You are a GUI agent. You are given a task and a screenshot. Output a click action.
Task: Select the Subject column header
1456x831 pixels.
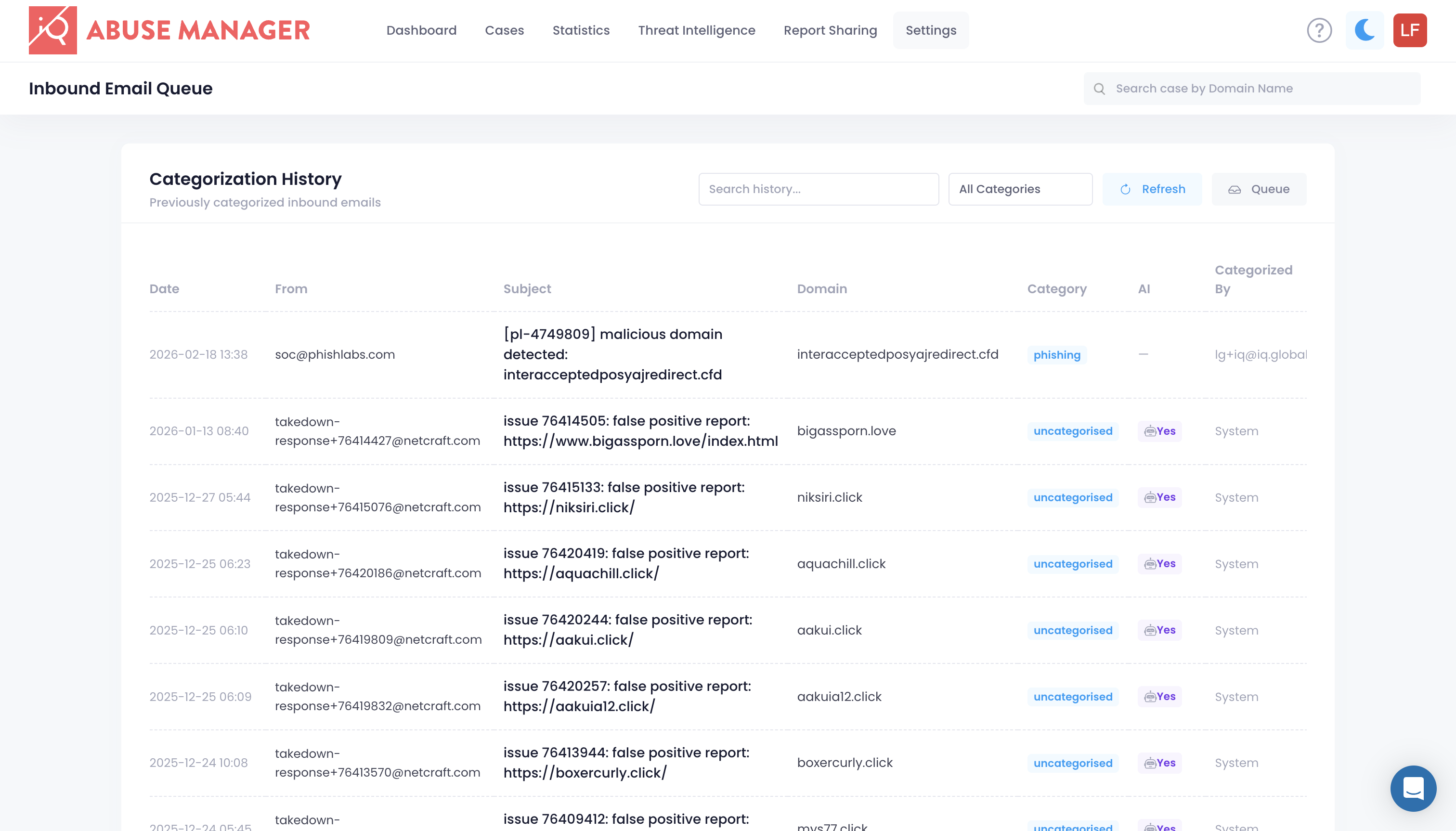(x=527, y=289)
